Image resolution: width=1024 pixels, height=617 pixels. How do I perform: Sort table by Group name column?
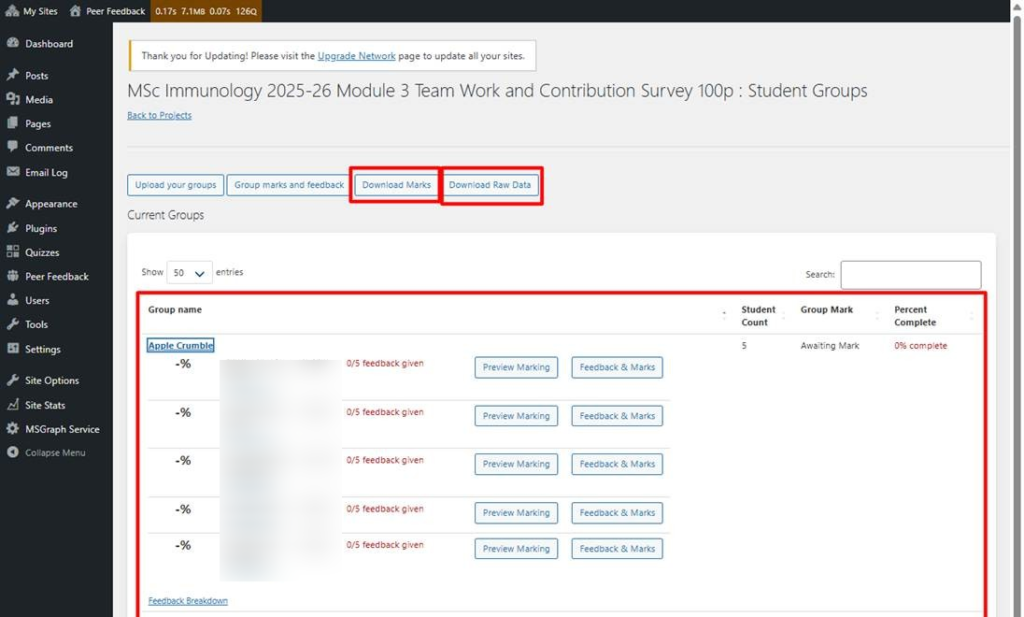[175, 310]
